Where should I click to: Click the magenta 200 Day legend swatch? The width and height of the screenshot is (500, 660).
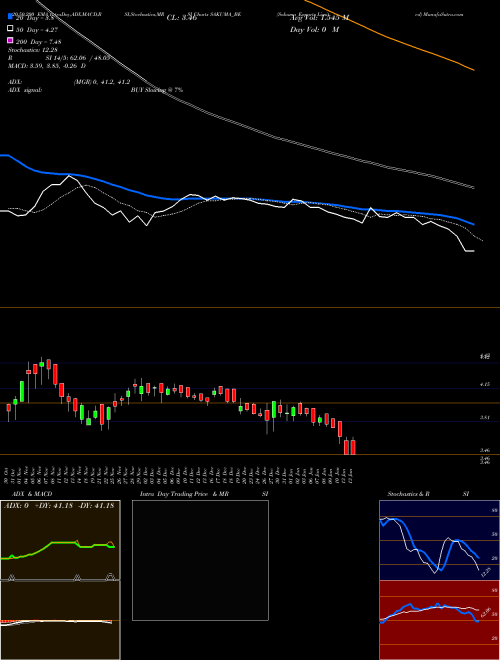(10, 40)
